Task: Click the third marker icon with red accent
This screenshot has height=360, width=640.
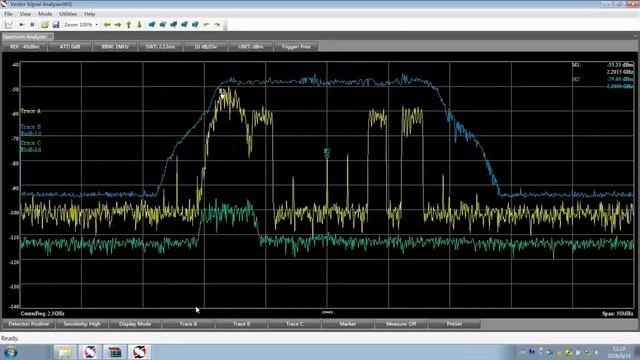Action: tap(173, 25)
